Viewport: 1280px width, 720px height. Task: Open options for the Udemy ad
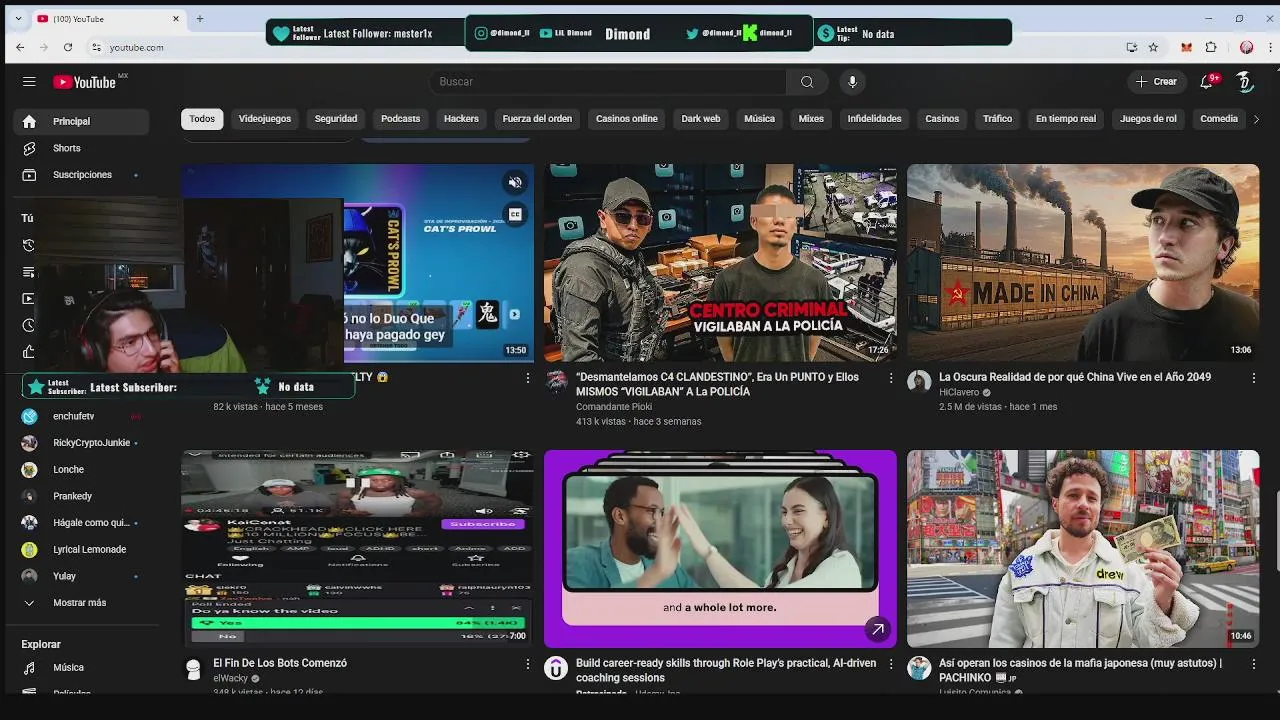coord(891,664)
